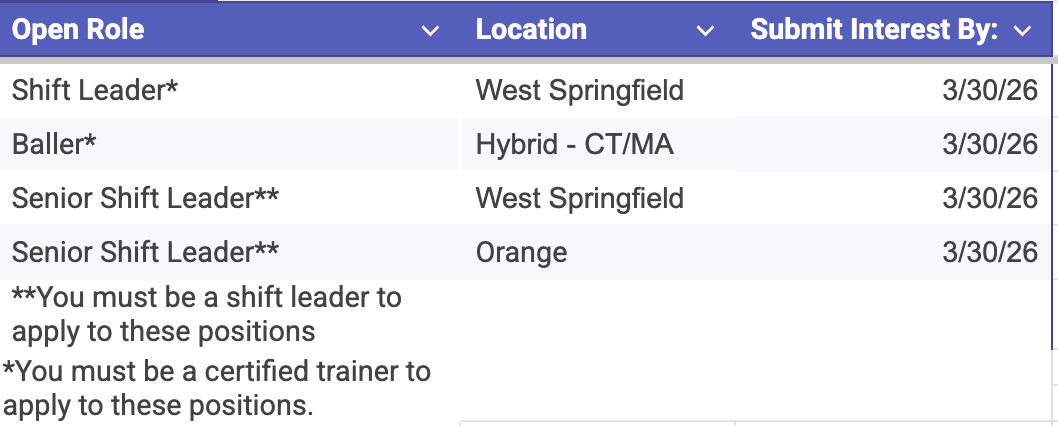Click the 3/30/26 date in Orange row
1058x426 pixels.
(989, 252)
